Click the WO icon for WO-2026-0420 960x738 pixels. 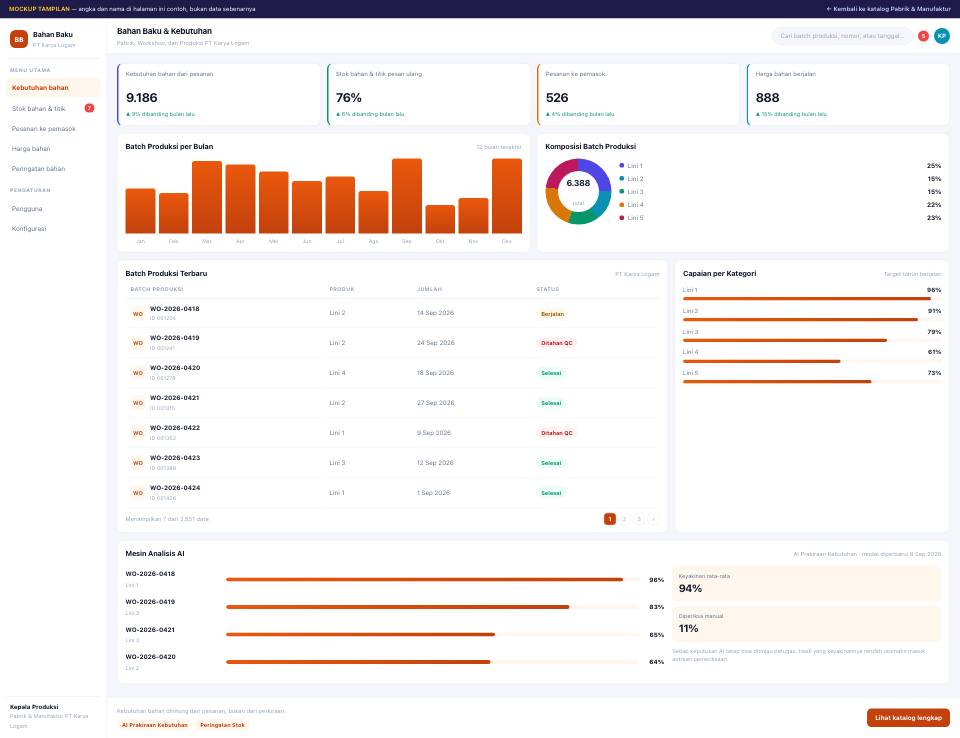138,373
